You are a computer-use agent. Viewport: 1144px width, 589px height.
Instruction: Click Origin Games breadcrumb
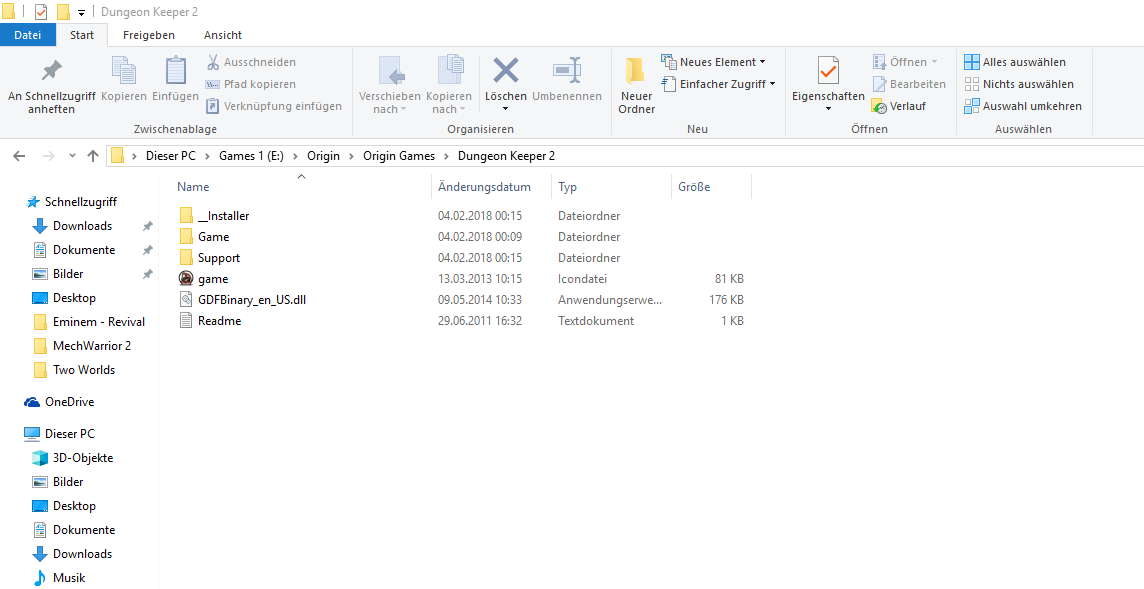coord(399,155)
